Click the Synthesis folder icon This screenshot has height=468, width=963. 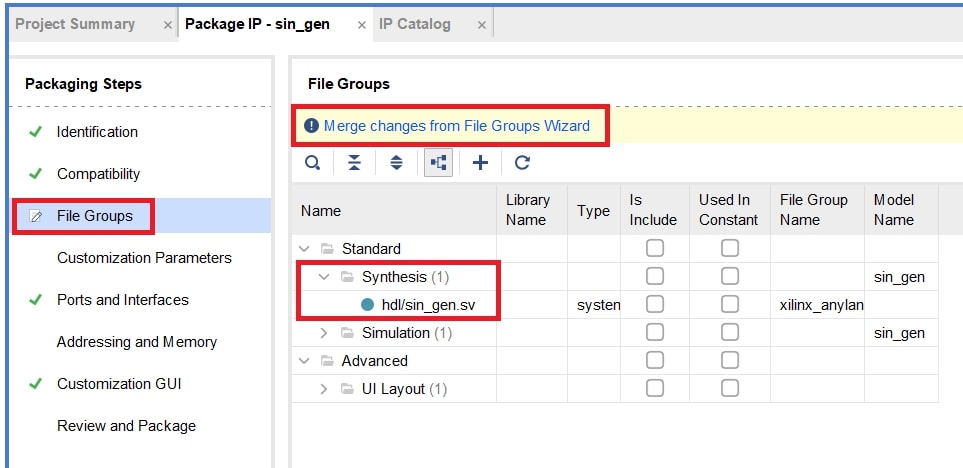click(x=347, y=277)
